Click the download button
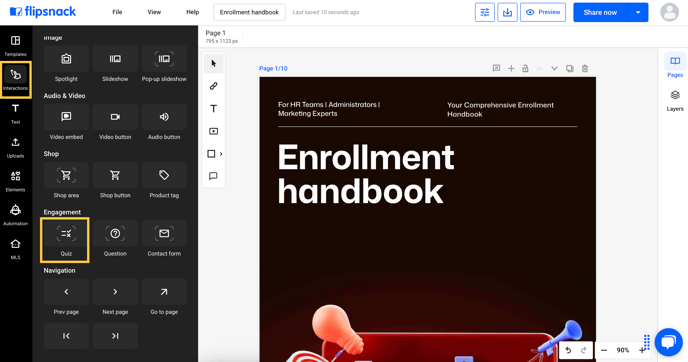Screen dimensions: 688x362 click(507, 12)
